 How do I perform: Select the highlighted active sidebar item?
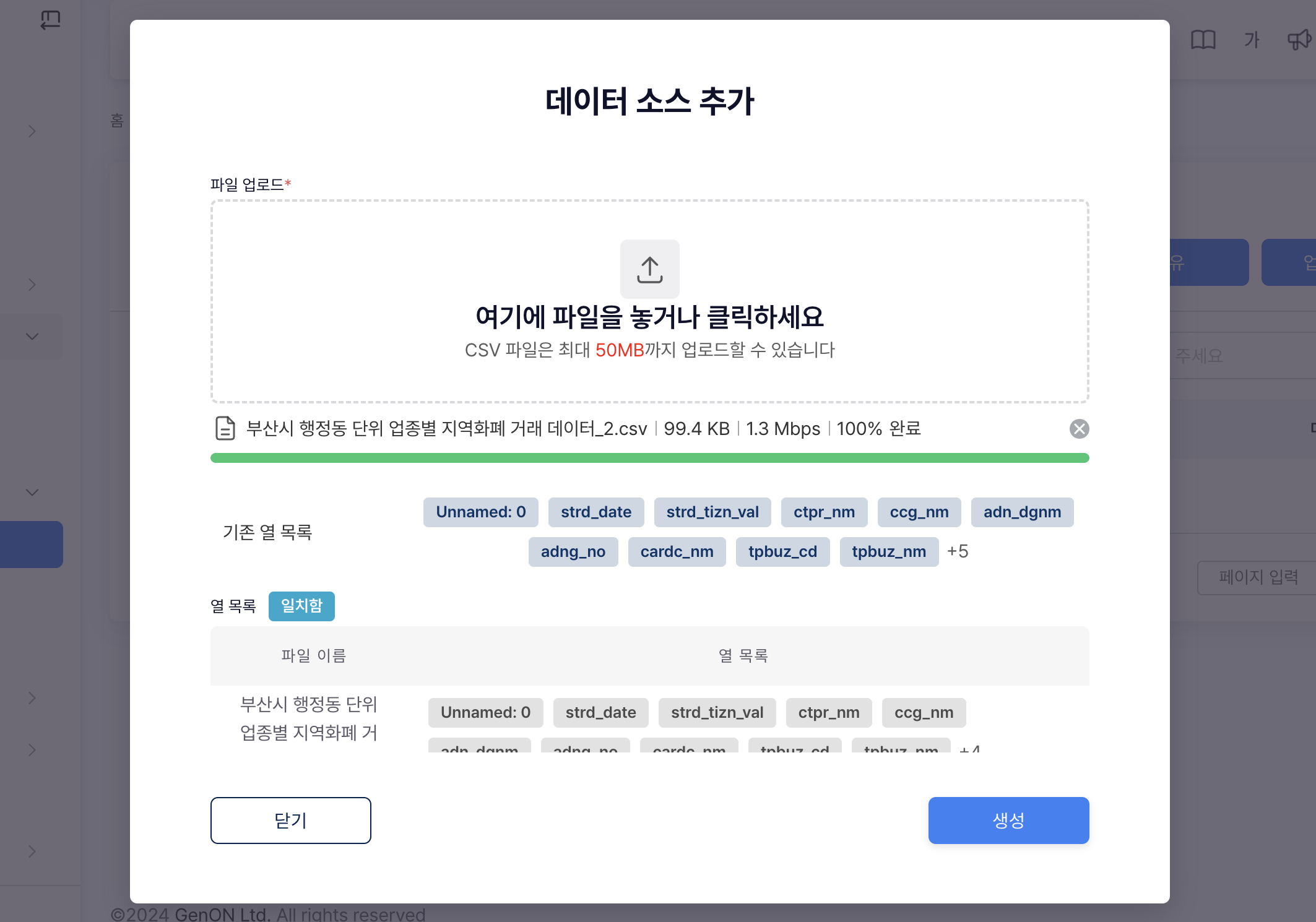coord(32,545)
